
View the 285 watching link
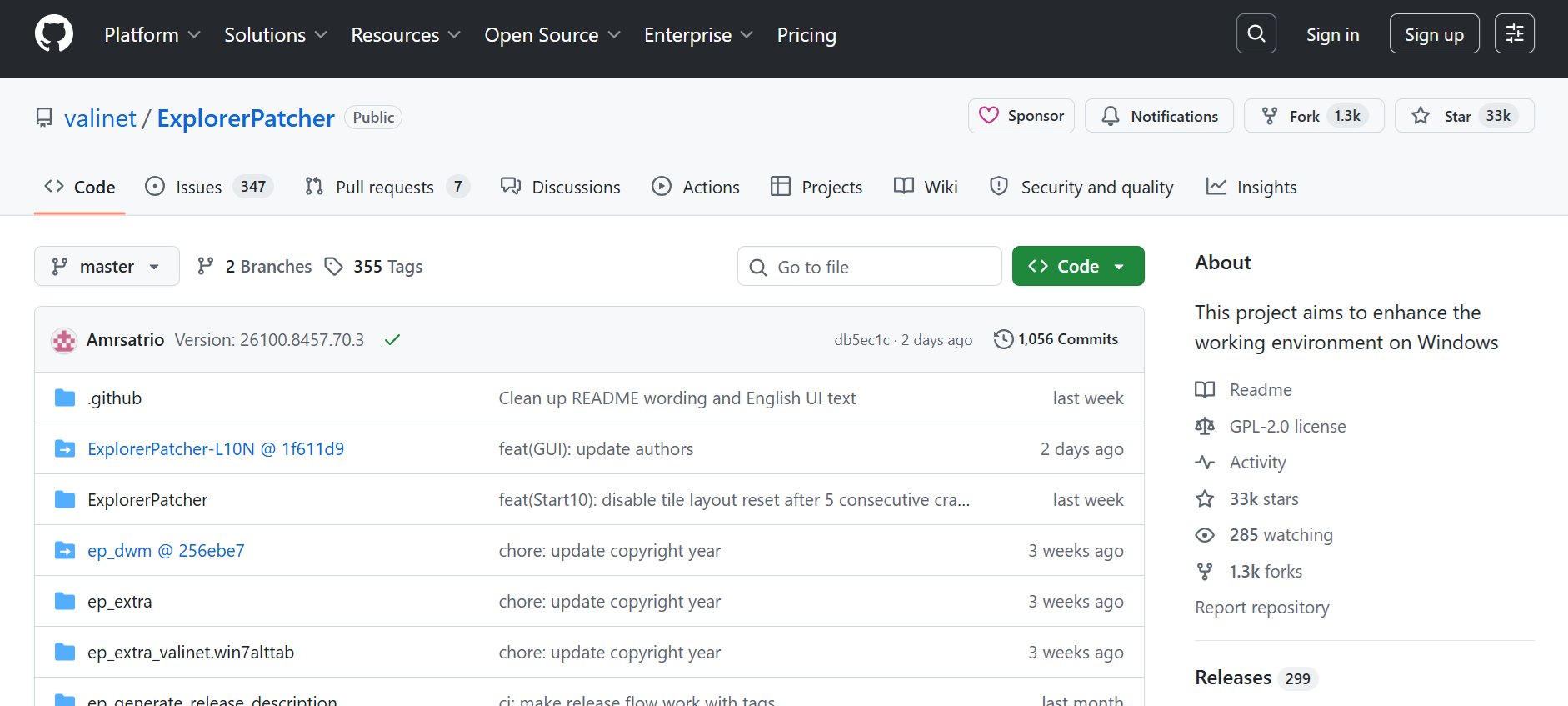[1264, 534]
